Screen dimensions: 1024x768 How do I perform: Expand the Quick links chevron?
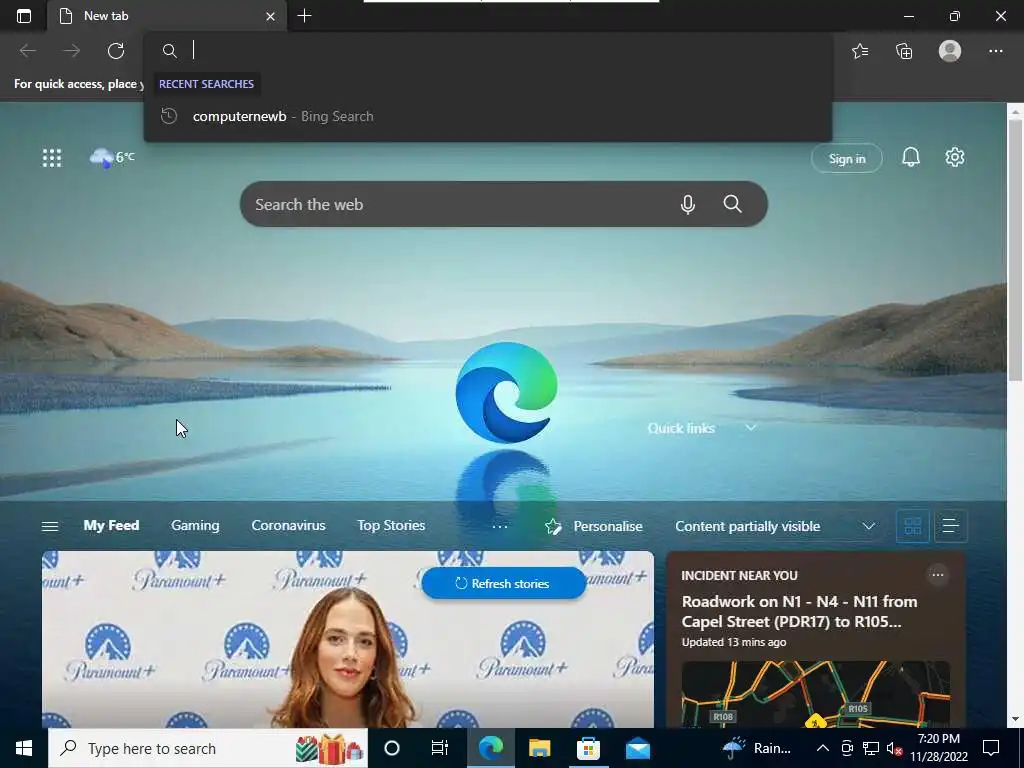(x=750, y=428)
